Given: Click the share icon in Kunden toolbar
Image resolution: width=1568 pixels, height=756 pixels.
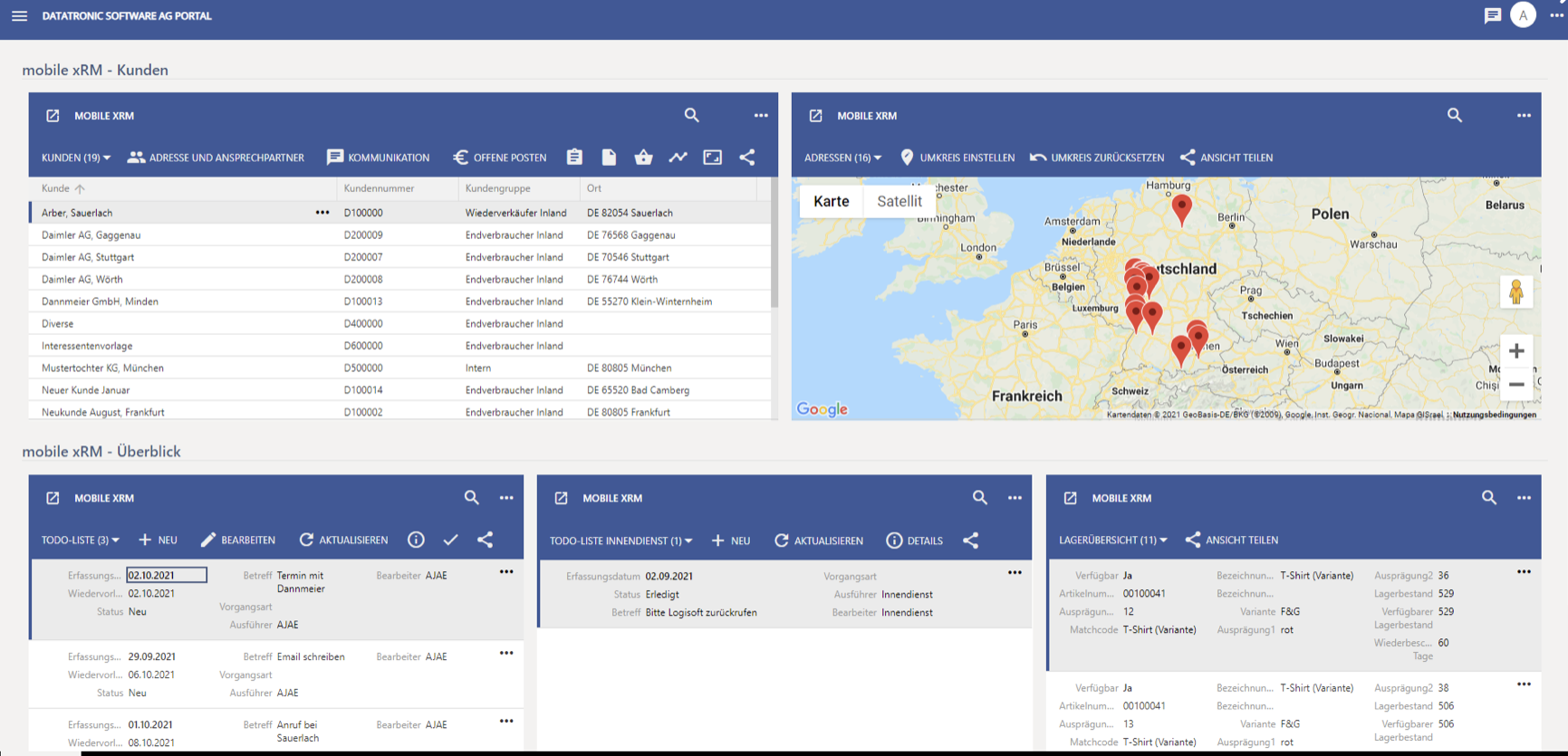Looking at the screenshot, I should click(x=747, y=158).
